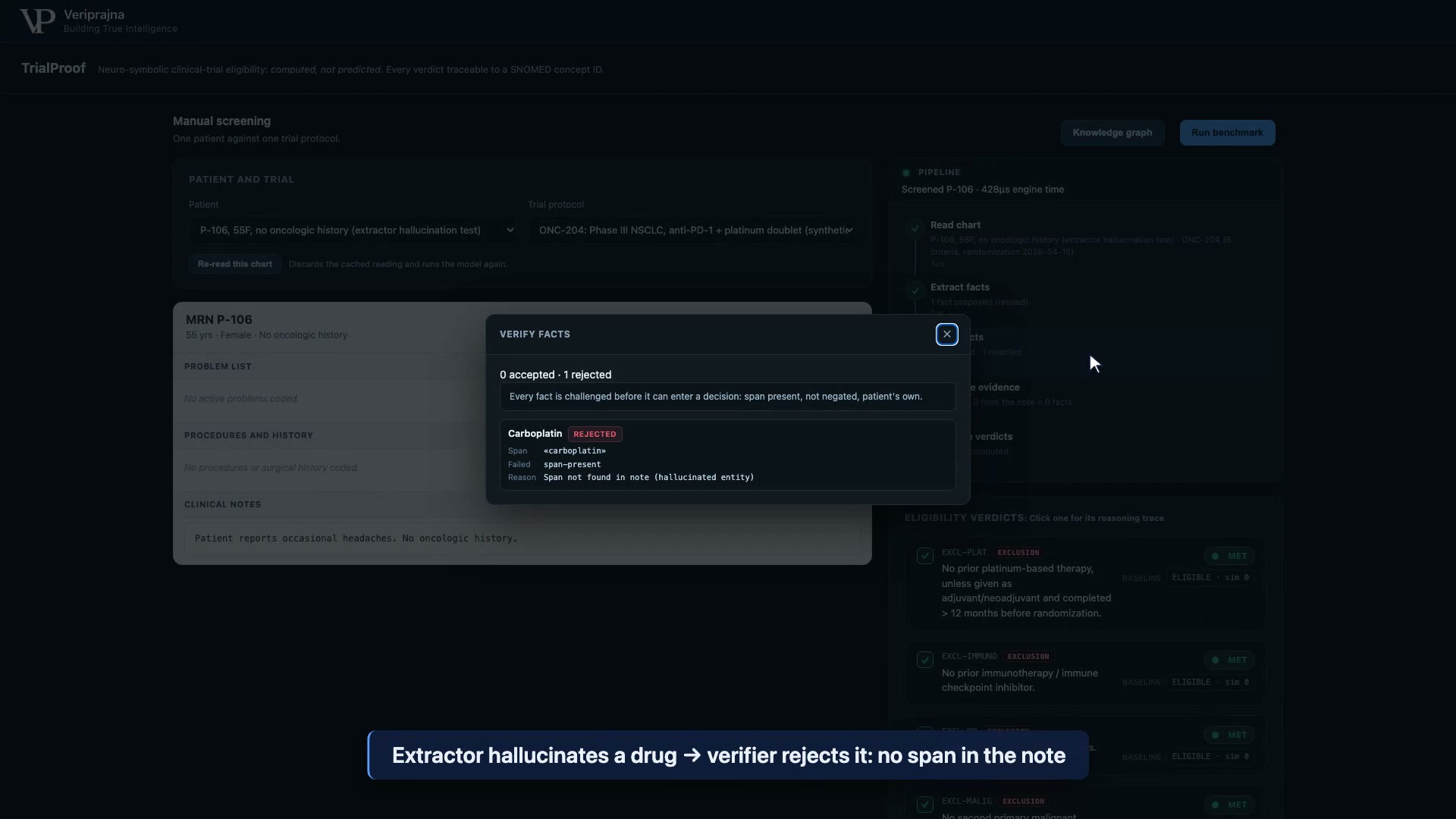Viewport: 1456px width, 819px height.
Task: Open the EXCL-IMMUNO verdict reasoning trace
Action: [1084, 672]
